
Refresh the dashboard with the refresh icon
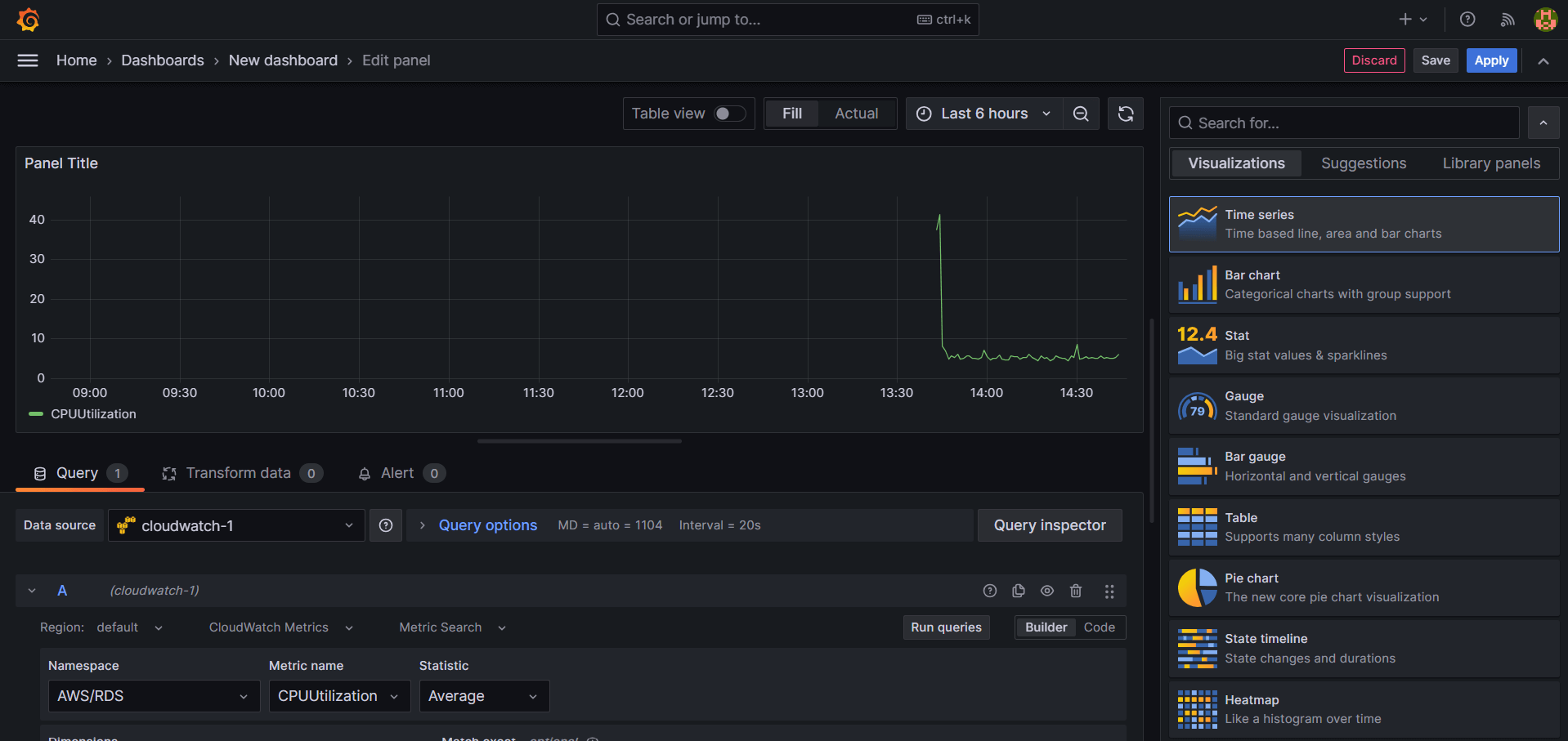click(x=1125, y=114)
